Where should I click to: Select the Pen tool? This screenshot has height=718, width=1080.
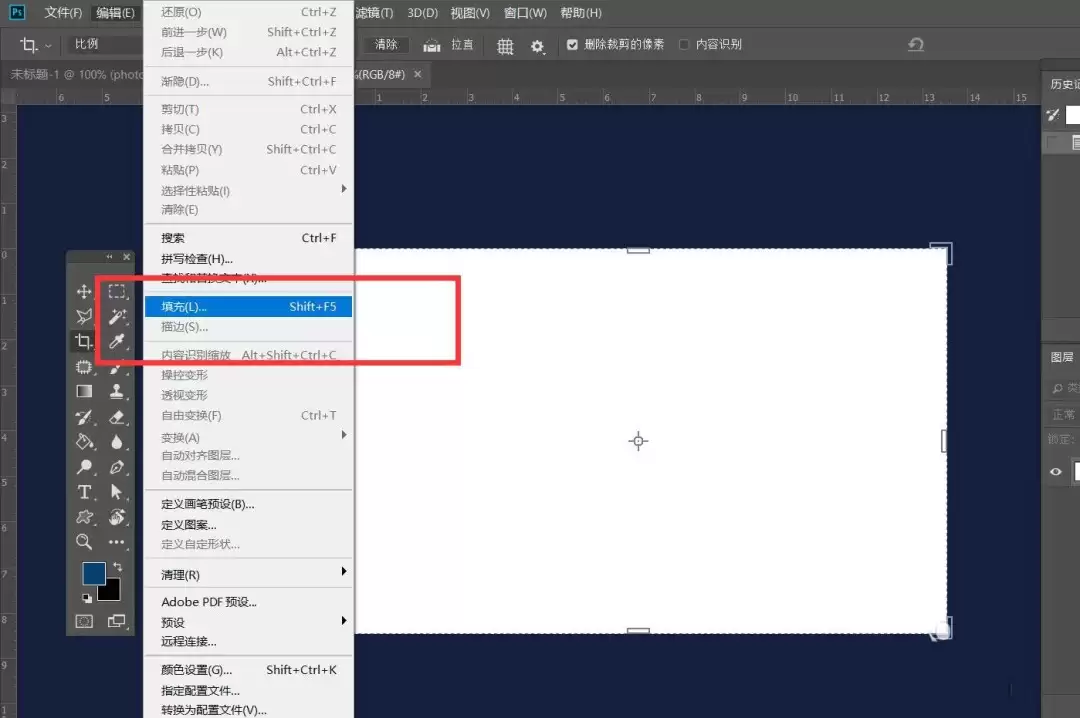117,467
